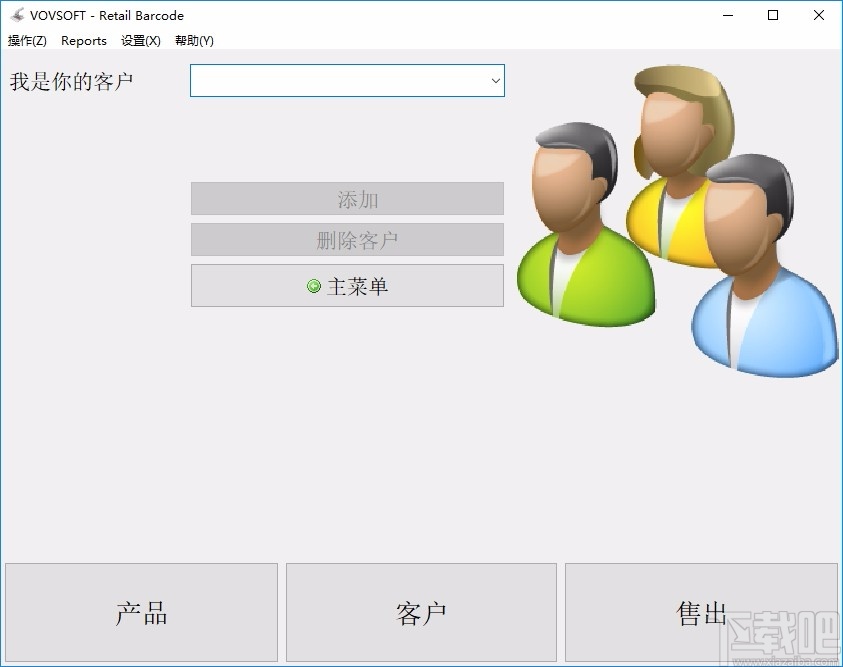Return to main menu via 主菜单 button
This screenshot has height=667, width=843.
pyautogui.click(x=347, y=285)
